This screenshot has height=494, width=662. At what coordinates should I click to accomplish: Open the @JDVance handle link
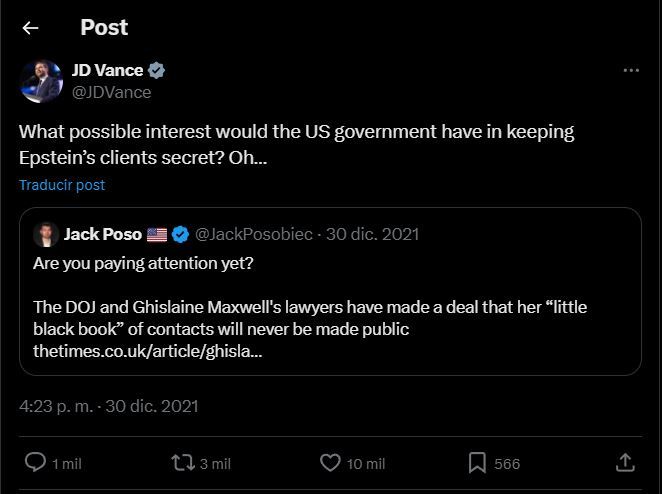111,92
